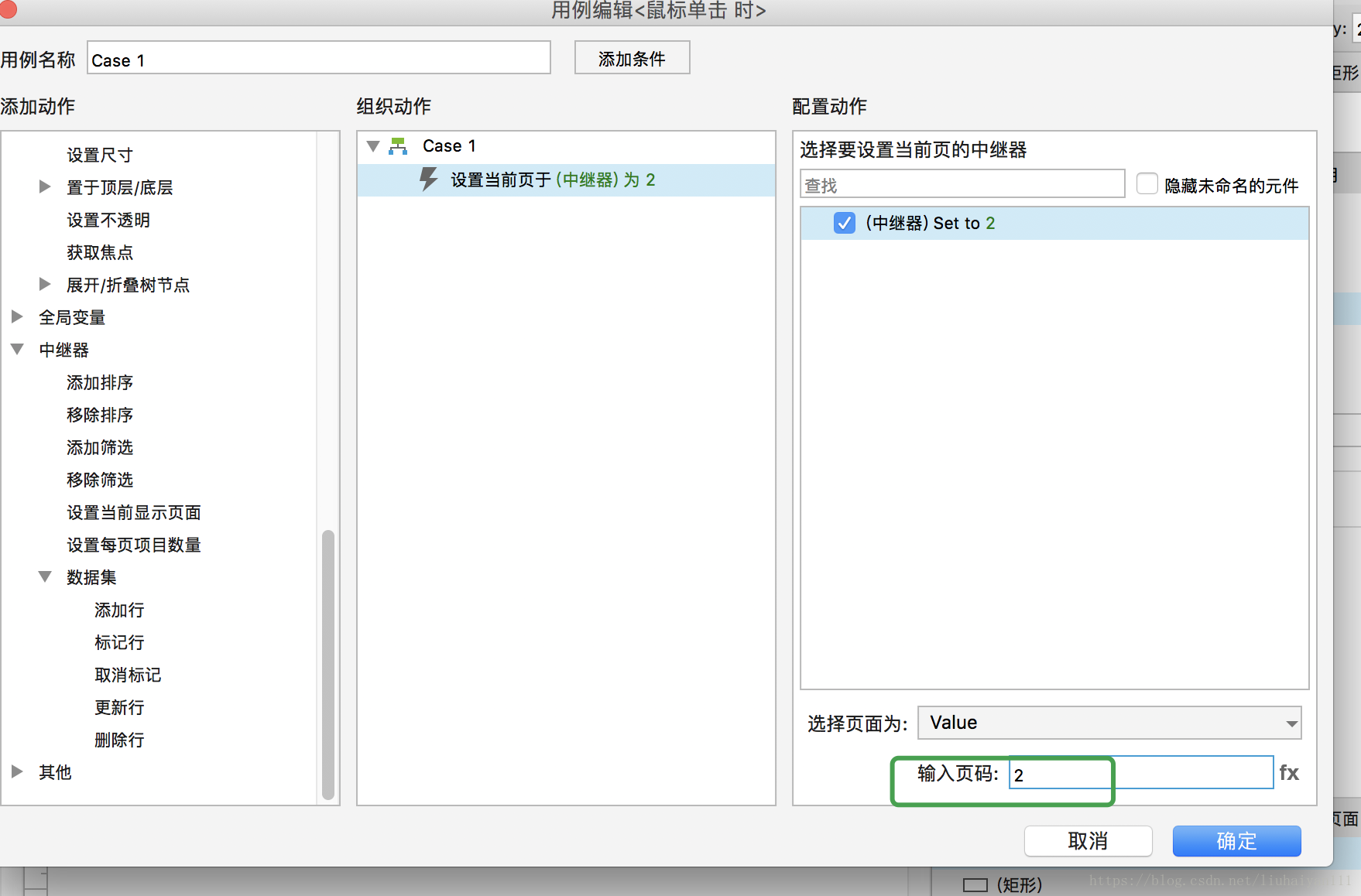Click the 添加动作 list scrollbar
Viewport: 1361px width, 896px height.
pos(328,664)
